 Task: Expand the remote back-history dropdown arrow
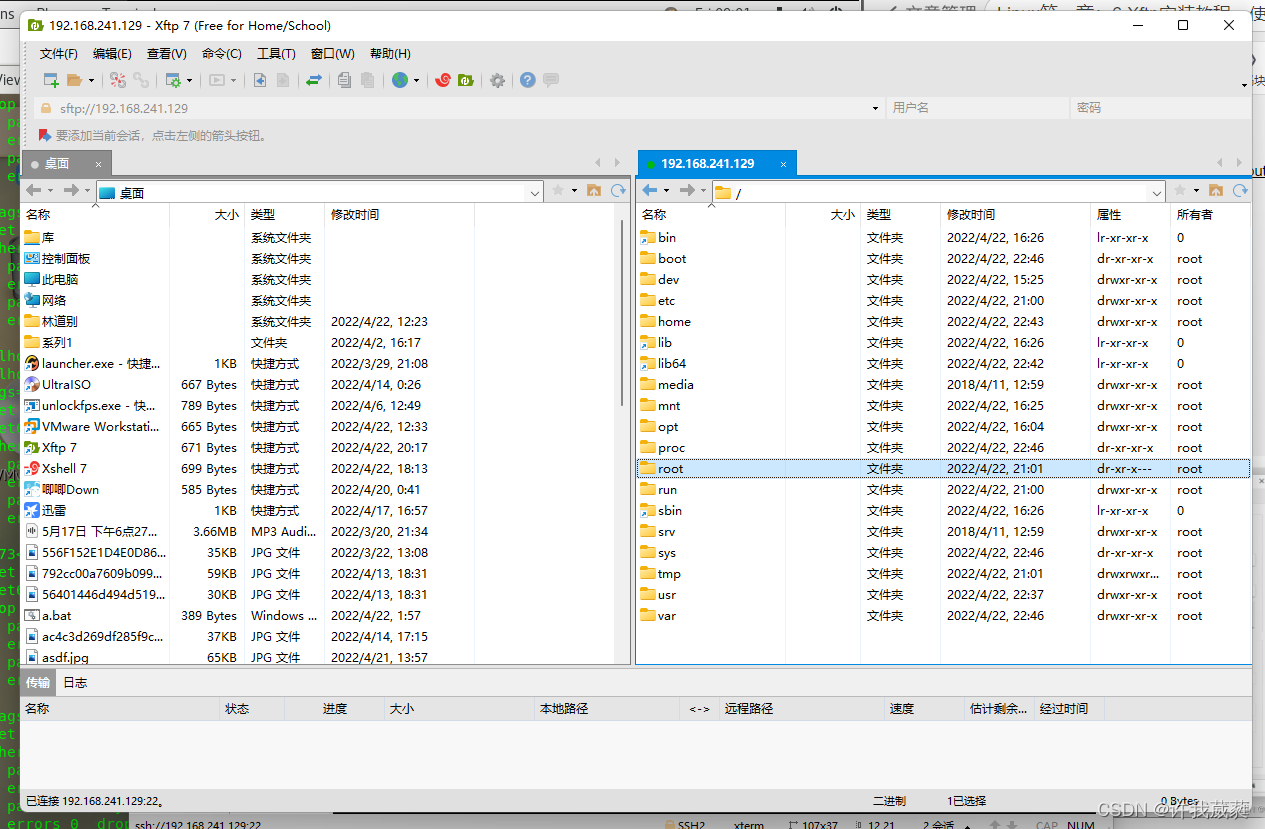[x=666, y=190]
